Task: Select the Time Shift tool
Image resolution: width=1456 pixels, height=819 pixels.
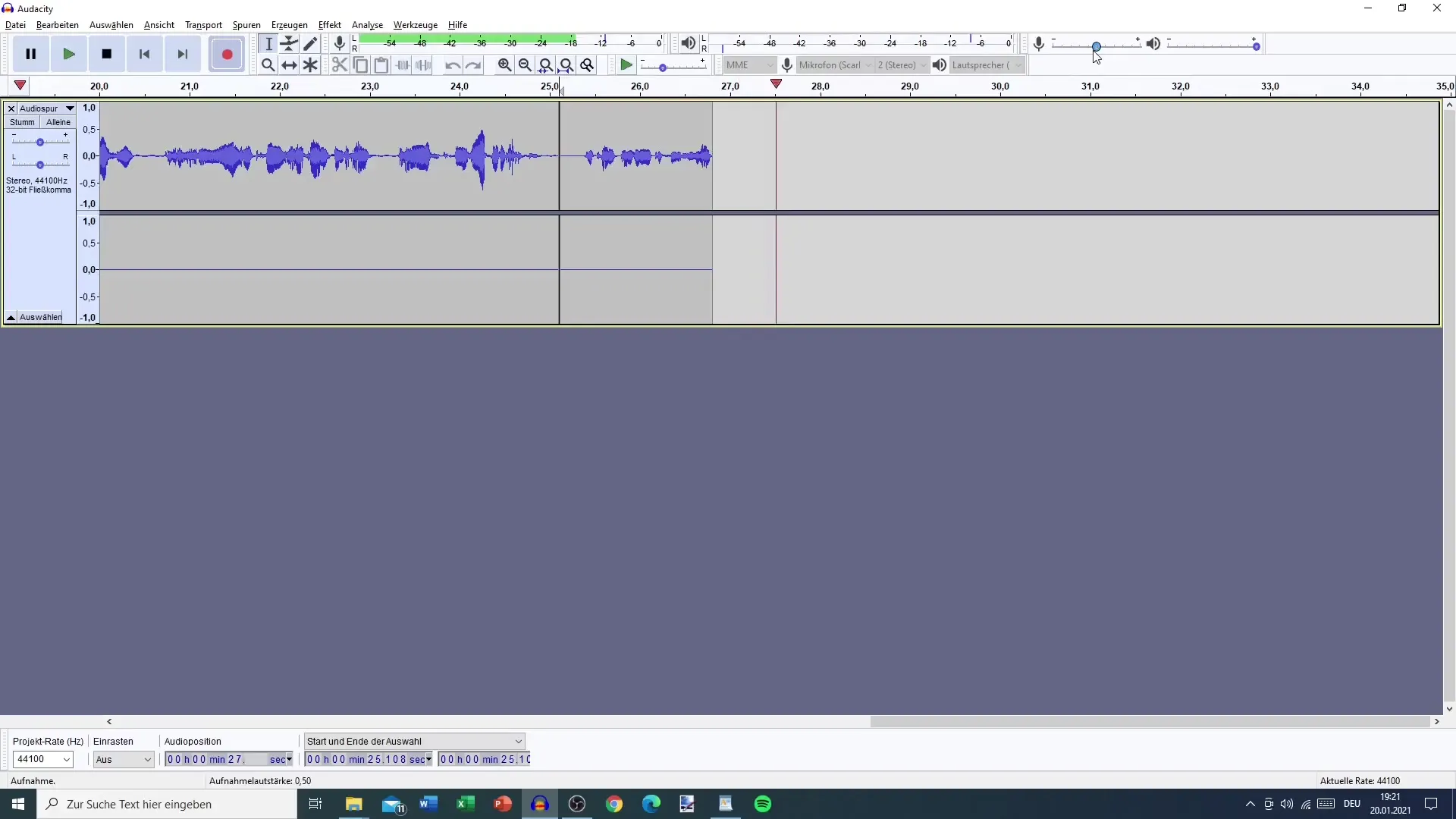Action: click(289, 65)
